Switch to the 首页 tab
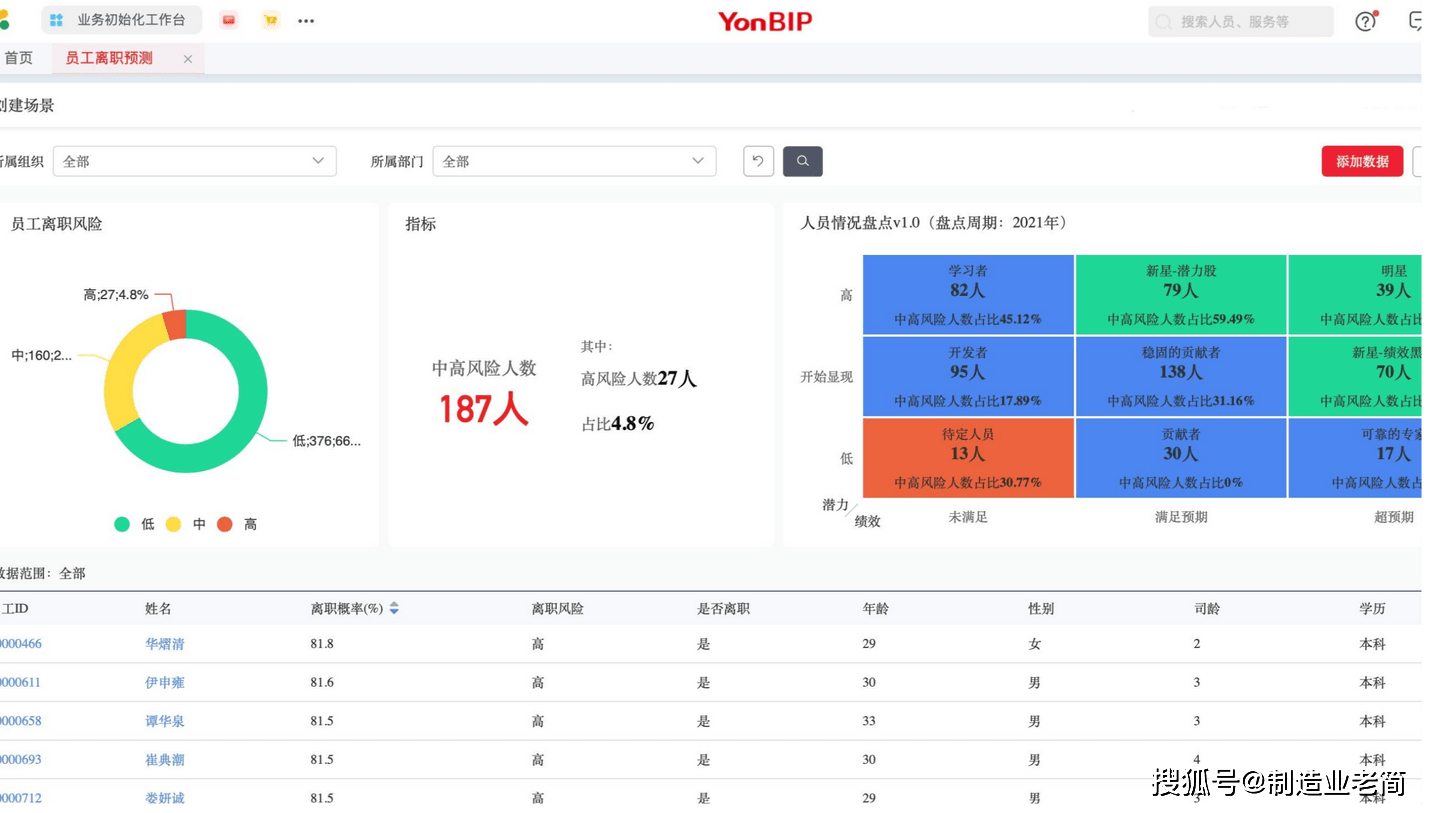 coord(18,58)
